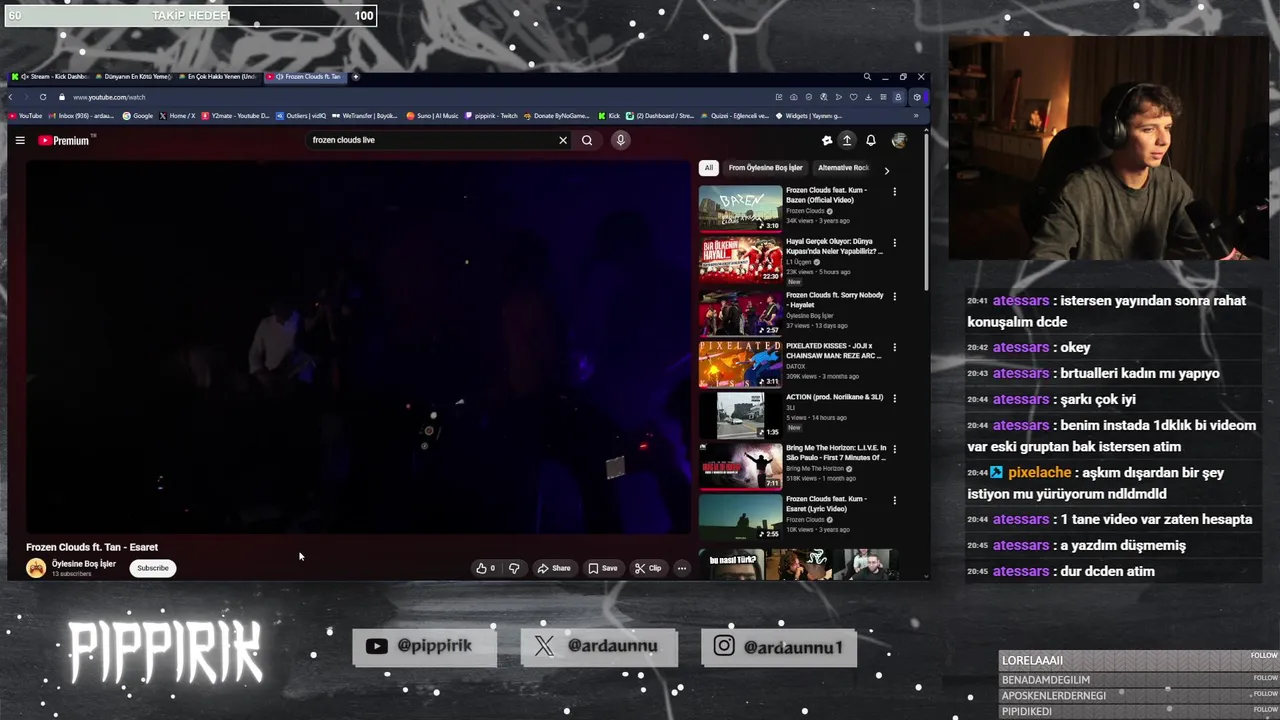Open ACTION prod. Norlikane thumbnail

point(740,414)
